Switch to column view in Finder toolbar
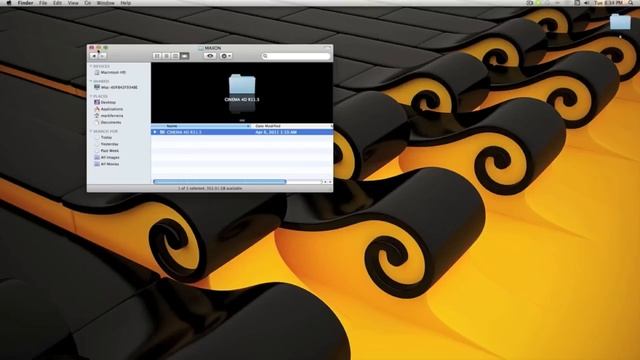Screen dimensions: 640x360 click(x=175, y=56)
